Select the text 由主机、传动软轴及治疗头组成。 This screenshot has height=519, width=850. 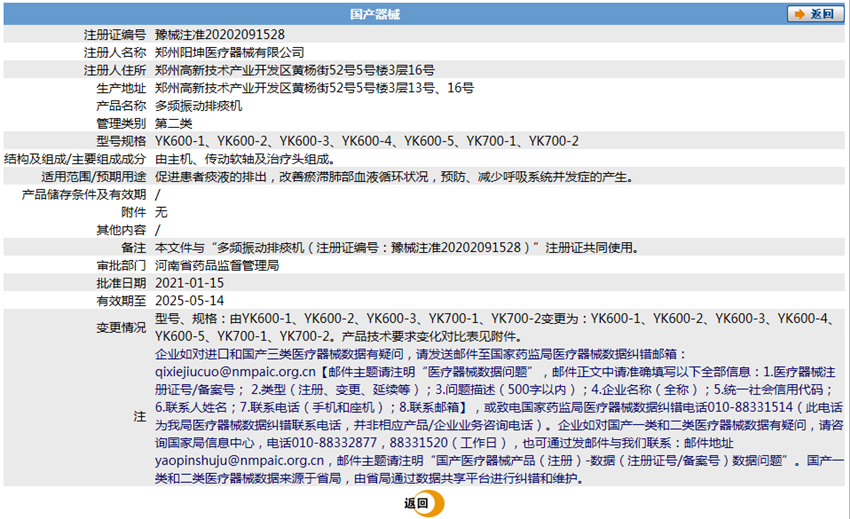pos(246,159)
